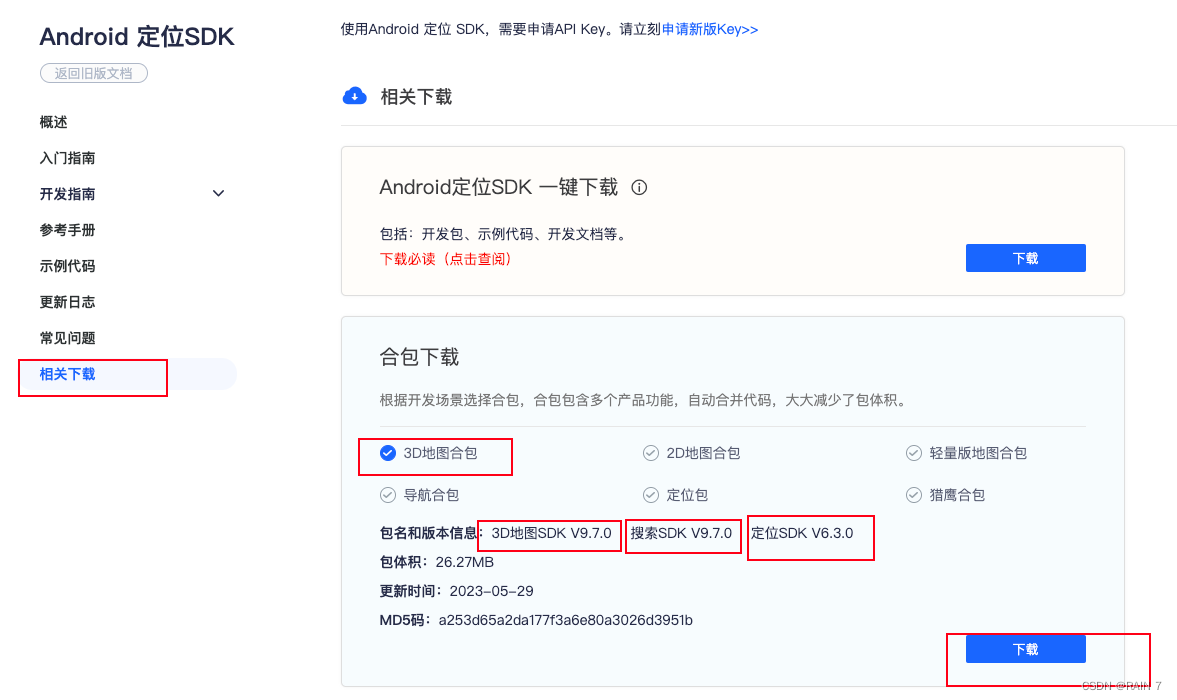Click the 合包下载 heading

tap(419, 357)
